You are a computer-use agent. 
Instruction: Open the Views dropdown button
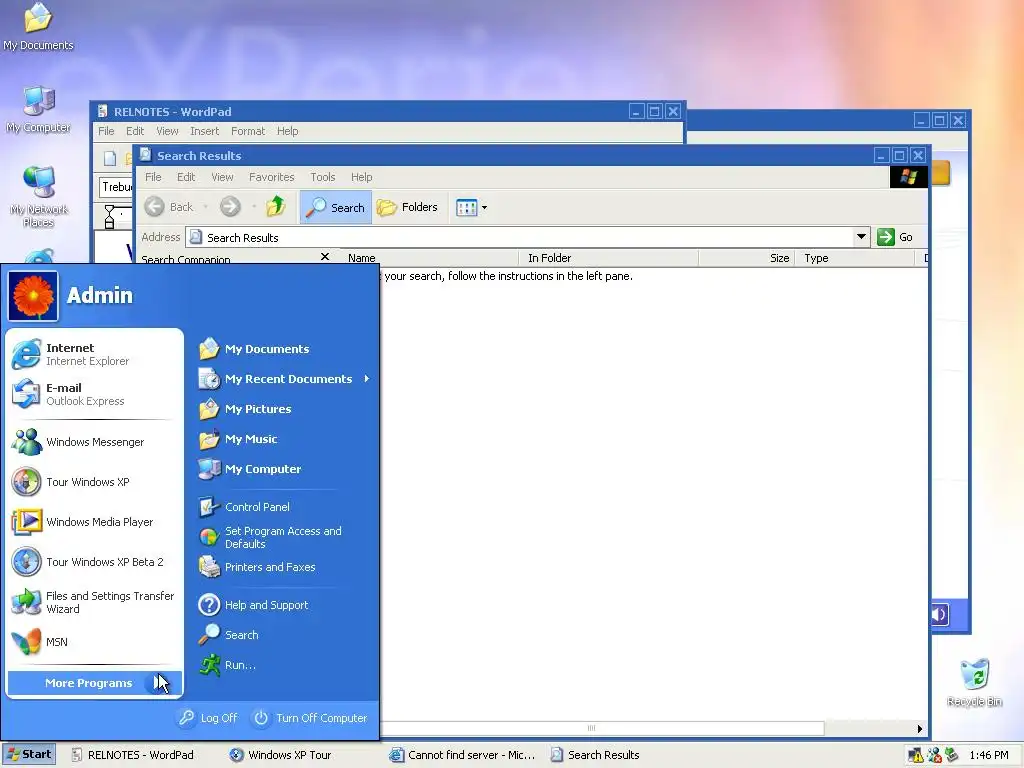tap(472, 208)
